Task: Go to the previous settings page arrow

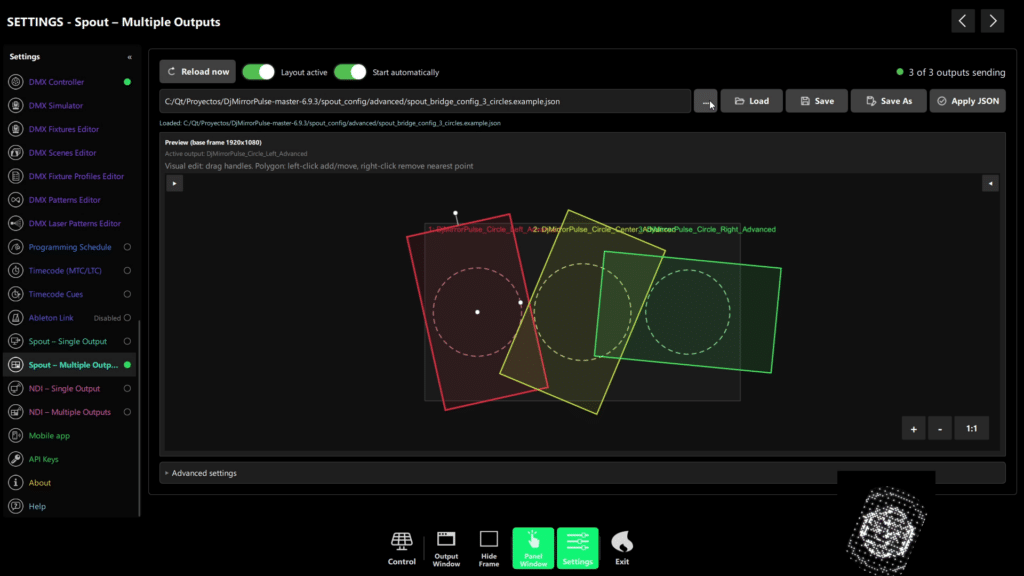Action: tap(963, 21)
